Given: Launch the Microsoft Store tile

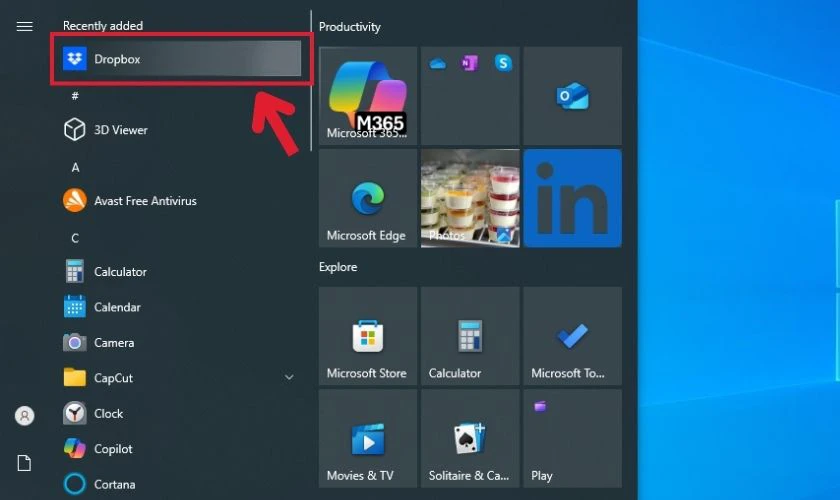Looking at the screenshot, I should pos(367,336).
